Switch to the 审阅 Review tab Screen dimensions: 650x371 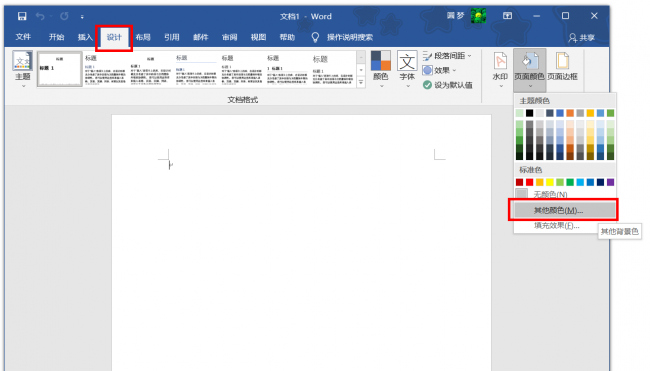(229, 37)
